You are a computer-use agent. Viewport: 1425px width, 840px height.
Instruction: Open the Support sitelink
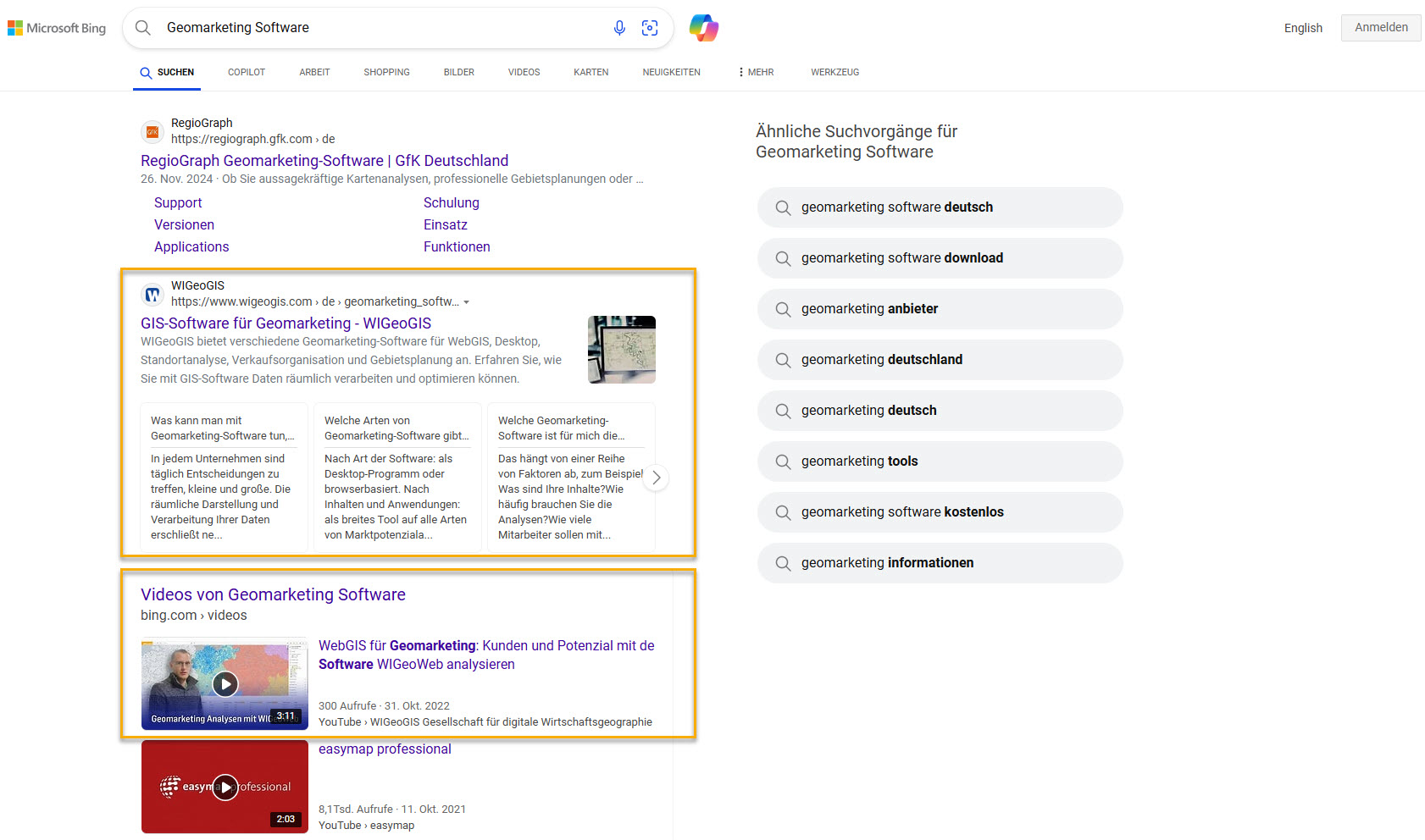pyautogui.click(x=178, y=203)
